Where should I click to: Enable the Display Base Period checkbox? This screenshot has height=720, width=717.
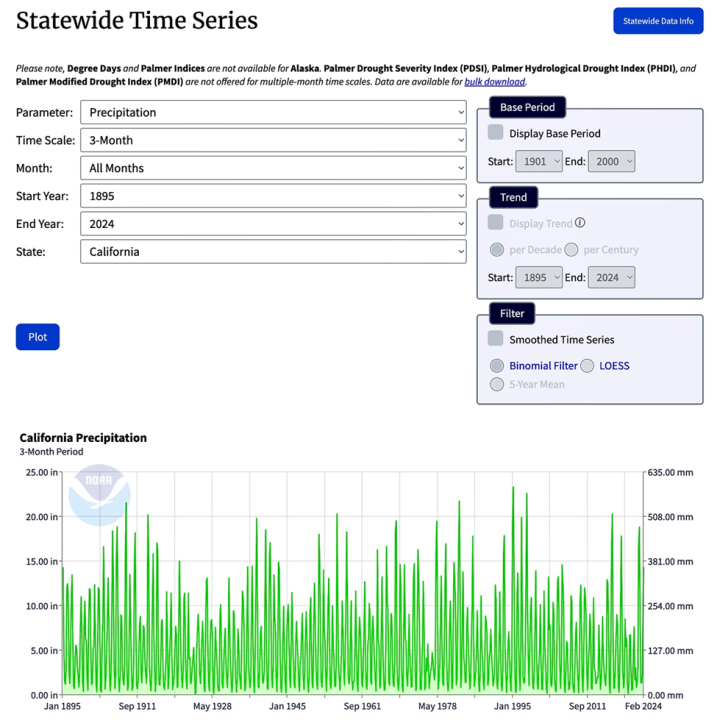point(495,132)
